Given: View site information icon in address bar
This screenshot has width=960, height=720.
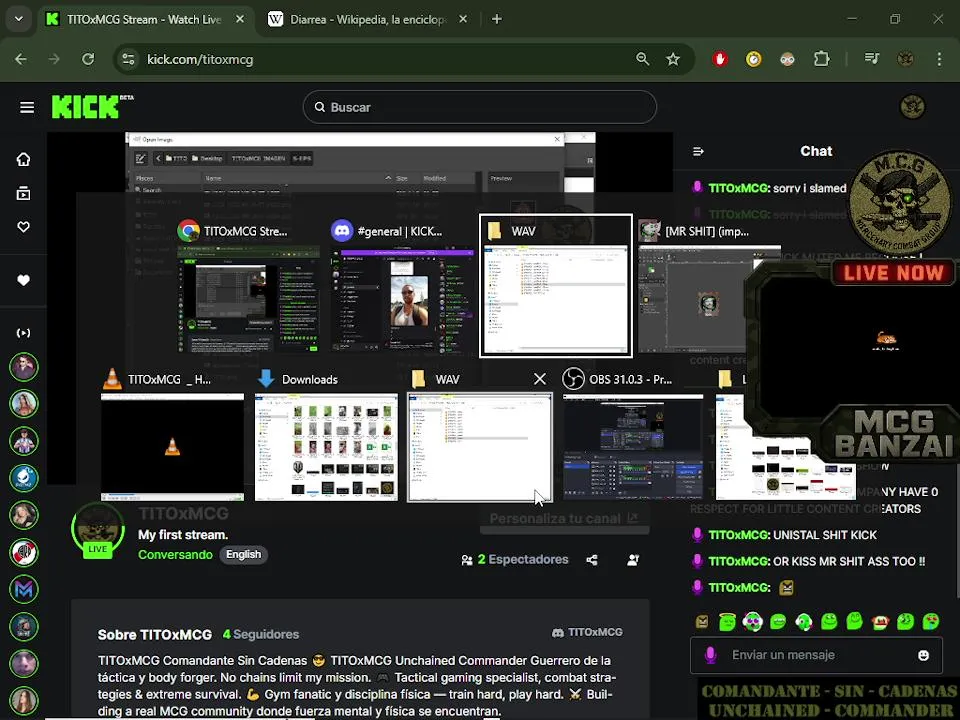Looking at the screenshot, I should pyautogui.click(x=129, y=59).
